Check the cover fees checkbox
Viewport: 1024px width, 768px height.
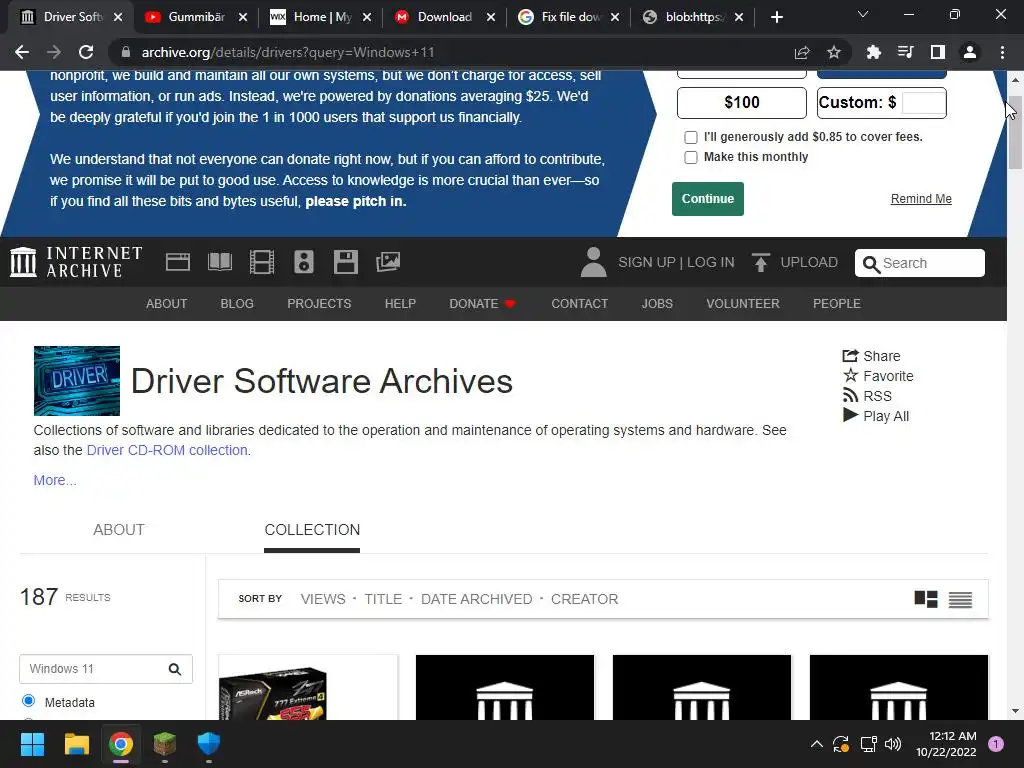tap(691, 137)
